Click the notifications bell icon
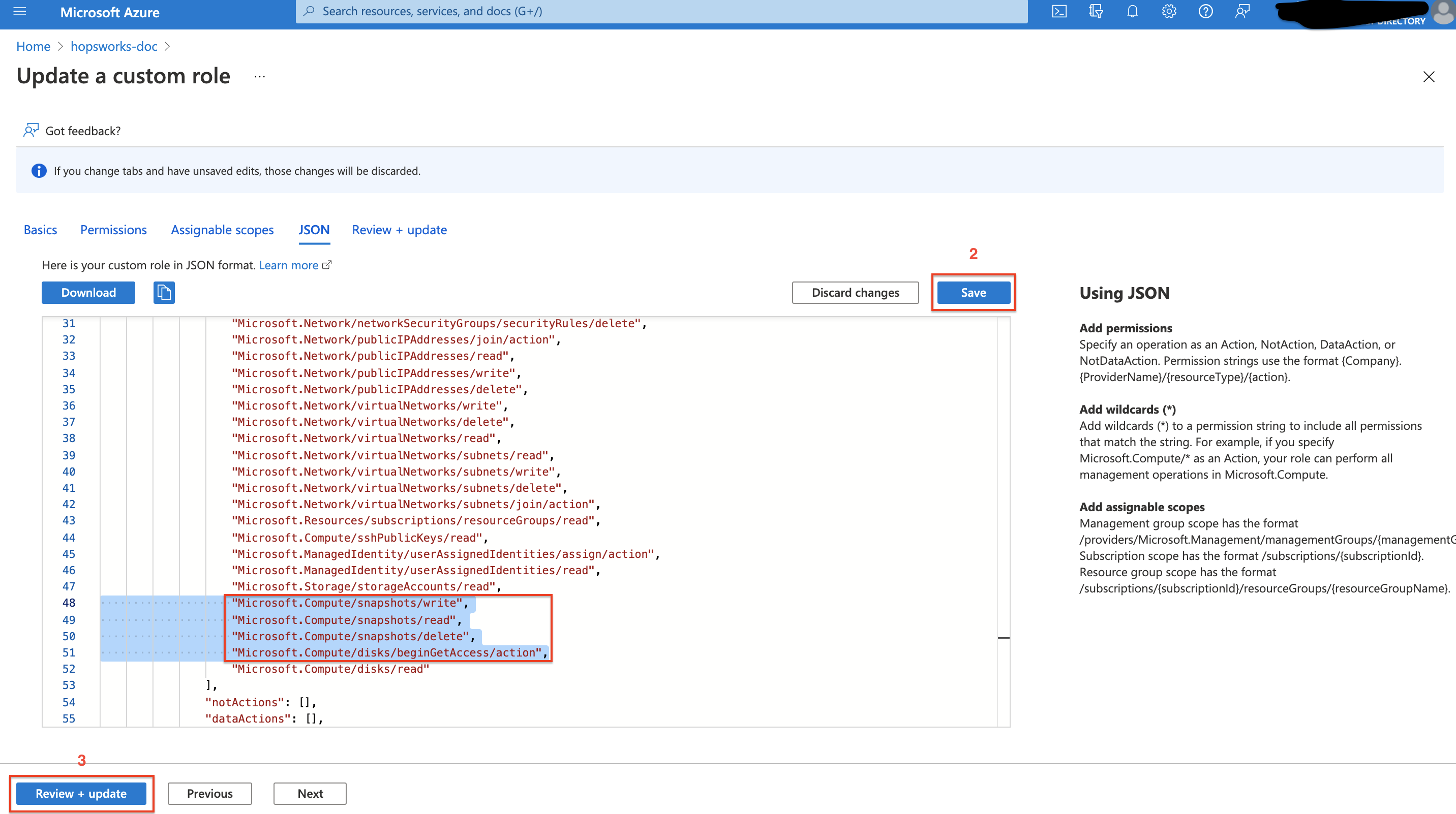This screenshot has width=1456, height=814. 1132,11
